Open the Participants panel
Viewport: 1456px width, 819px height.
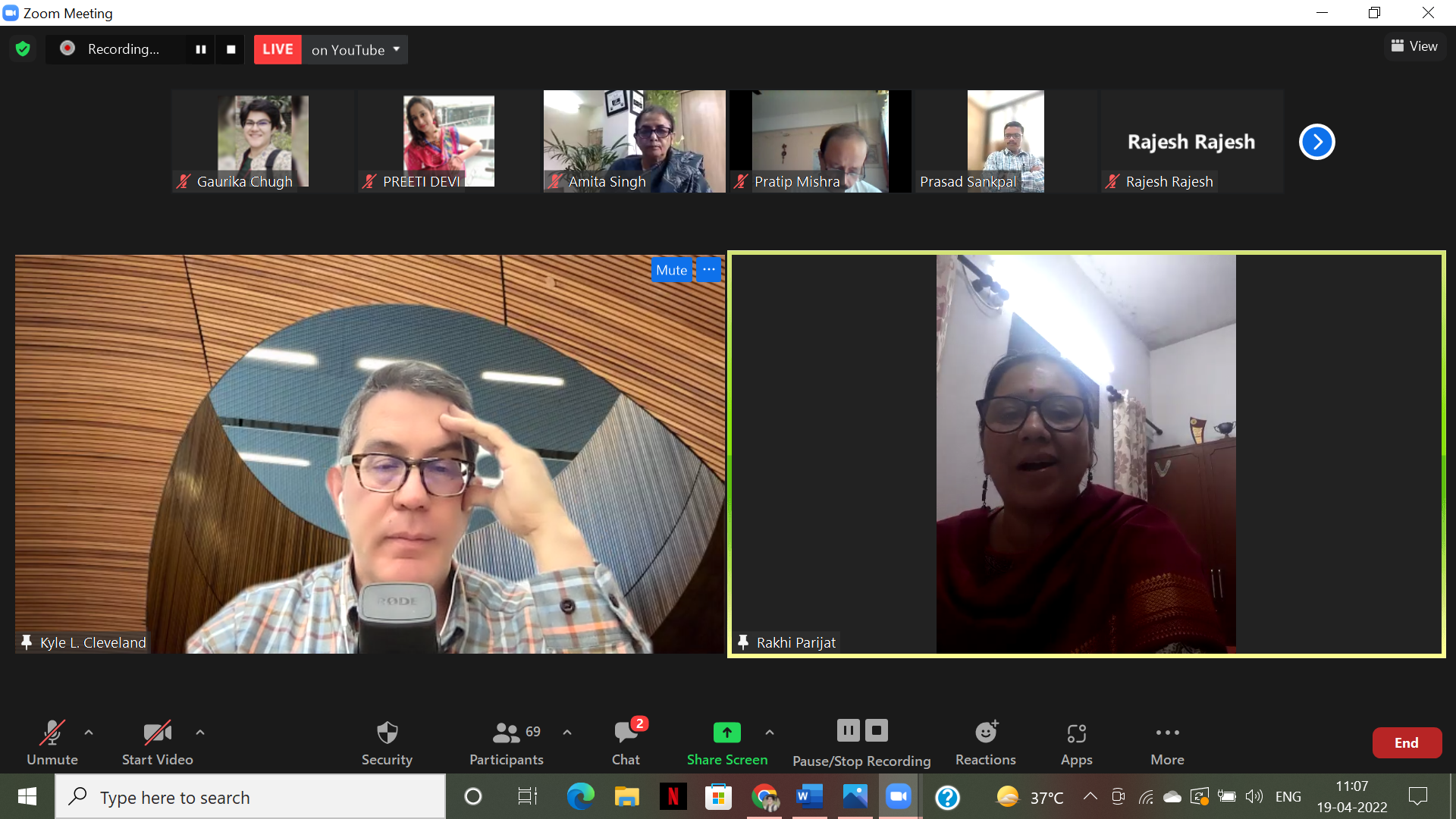(506, 742)
